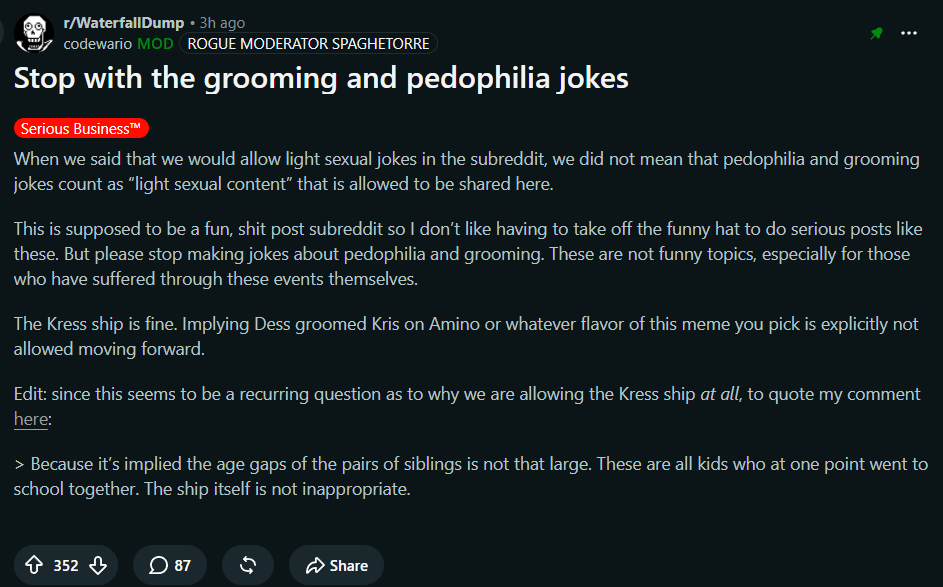This screenshot has height=587, width=943.
Task: Click the Share button
Action: (336, 565)
